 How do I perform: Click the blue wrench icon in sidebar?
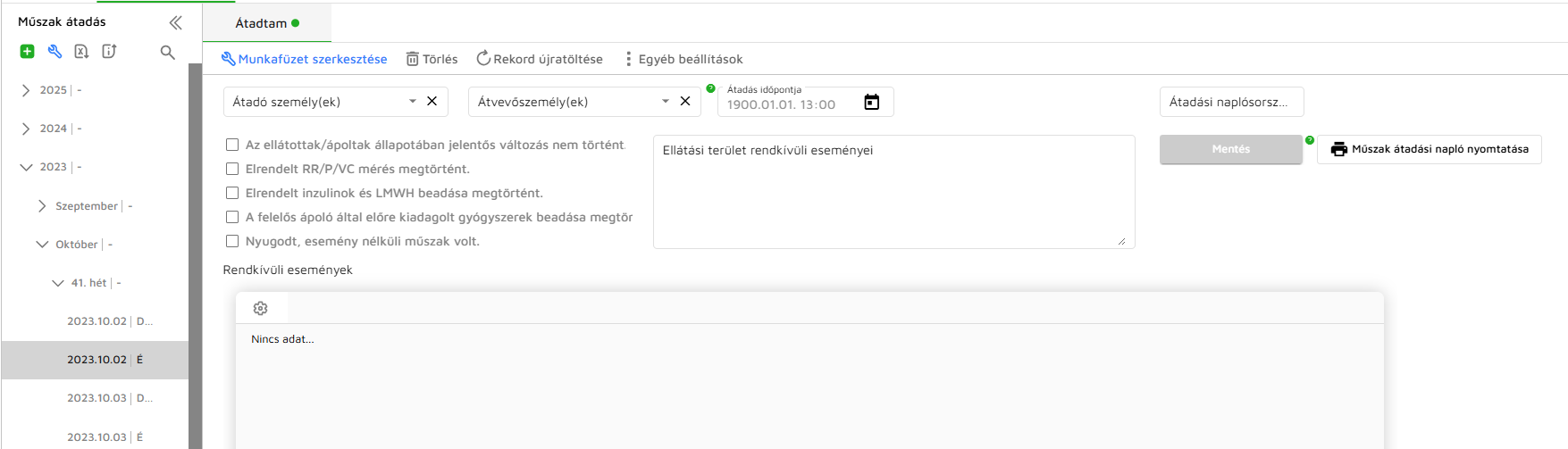coord(55,52)
